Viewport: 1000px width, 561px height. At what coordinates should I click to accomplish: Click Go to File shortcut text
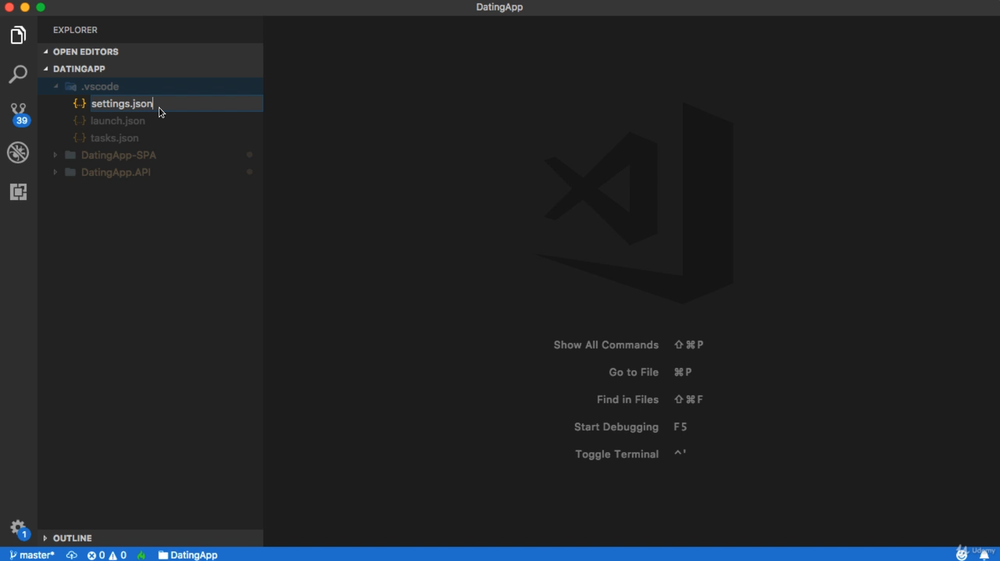point(633,372)
